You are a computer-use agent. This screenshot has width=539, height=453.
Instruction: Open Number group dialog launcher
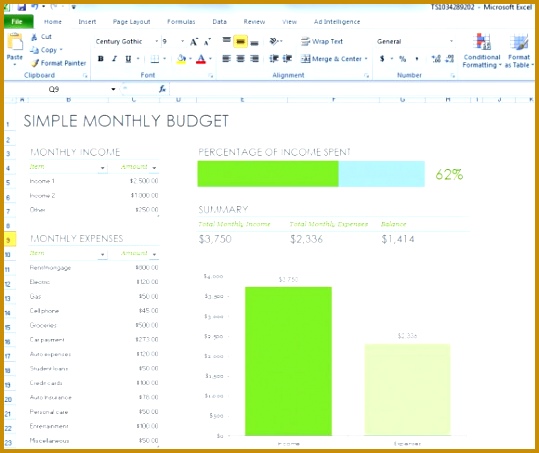click(453, 76)
